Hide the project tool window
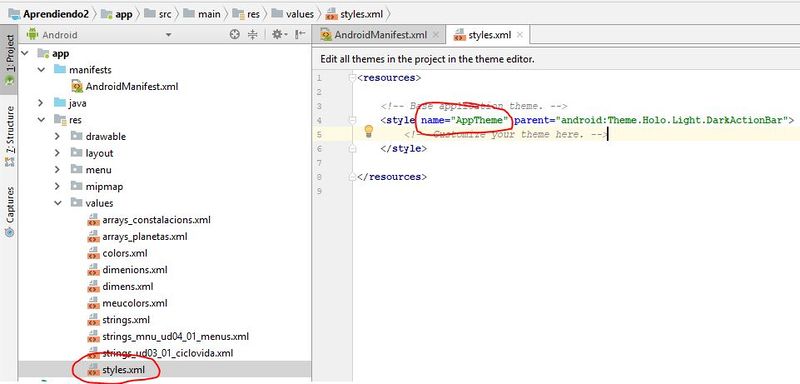 click(300, 35)
